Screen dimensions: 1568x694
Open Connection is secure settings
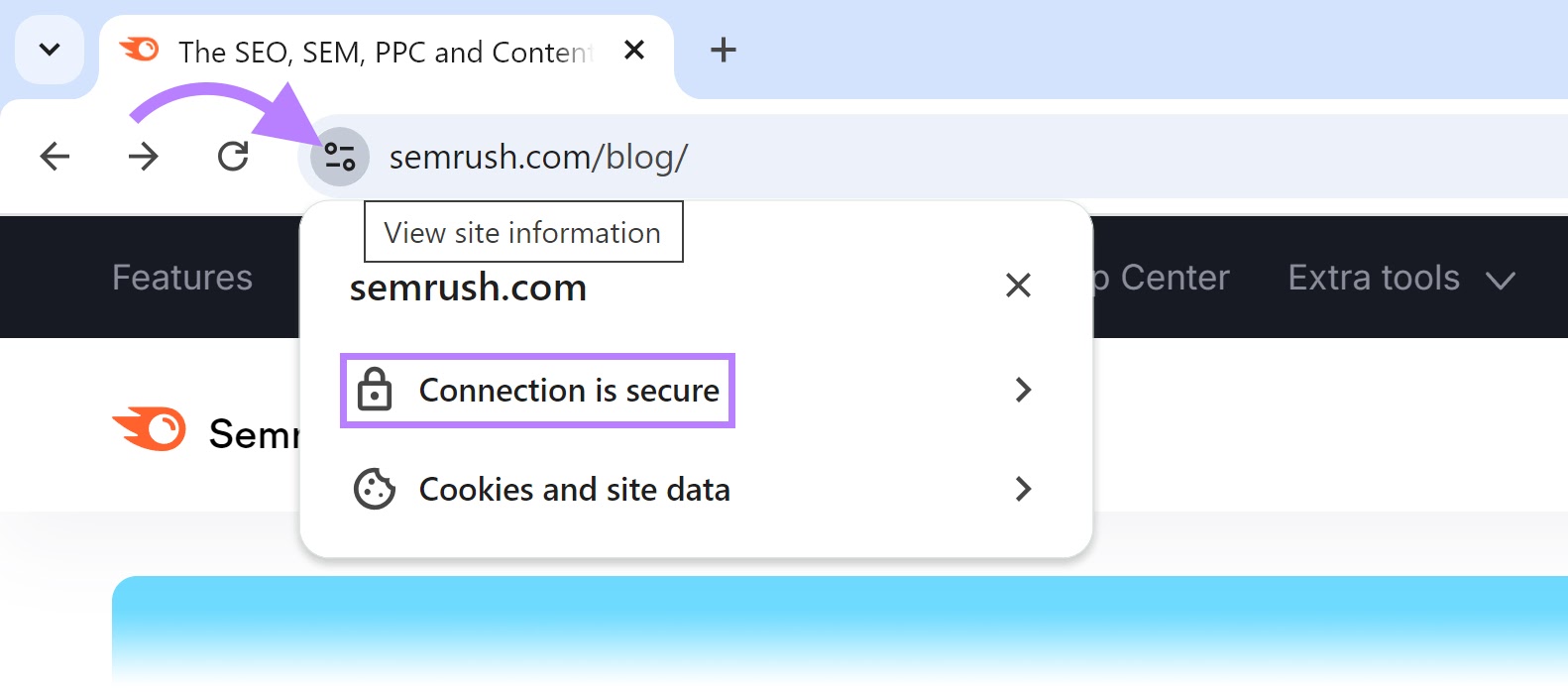pos(568,390)
